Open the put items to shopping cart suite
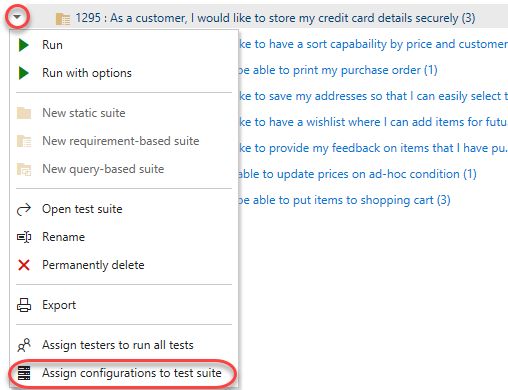Viewport: 508px width, 390px height. coord(345,200)
